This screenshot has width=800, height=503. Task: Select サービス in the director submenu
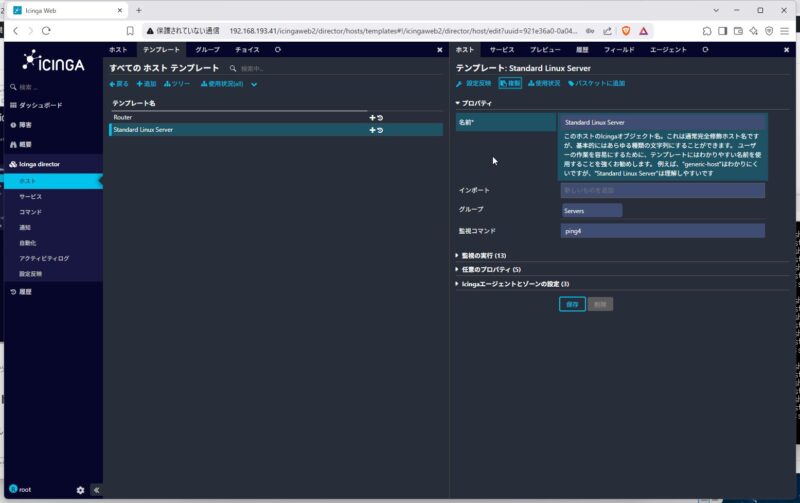pos(31,196)
